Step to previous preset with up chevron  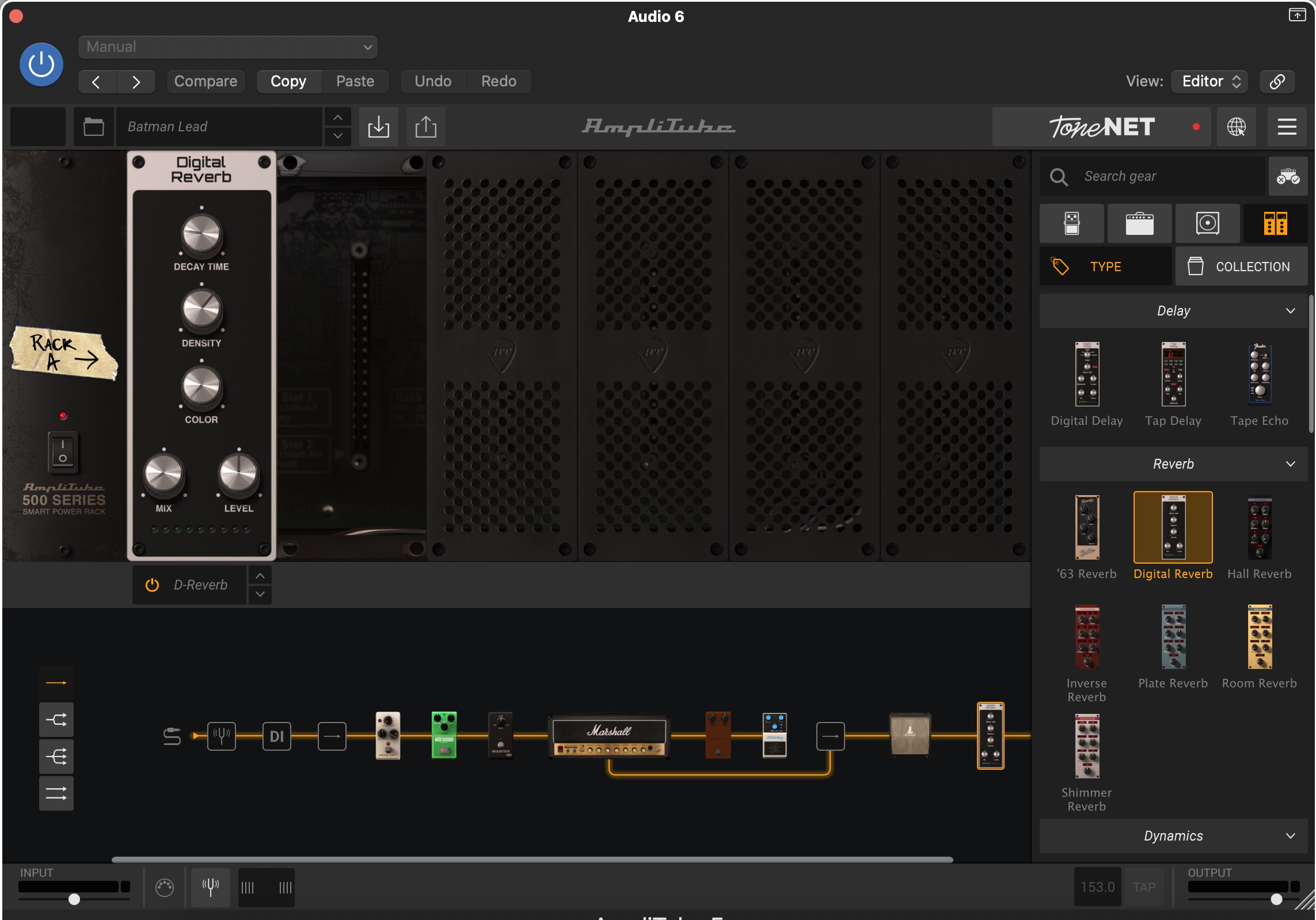pyautogui.click(x=338, y=117)
